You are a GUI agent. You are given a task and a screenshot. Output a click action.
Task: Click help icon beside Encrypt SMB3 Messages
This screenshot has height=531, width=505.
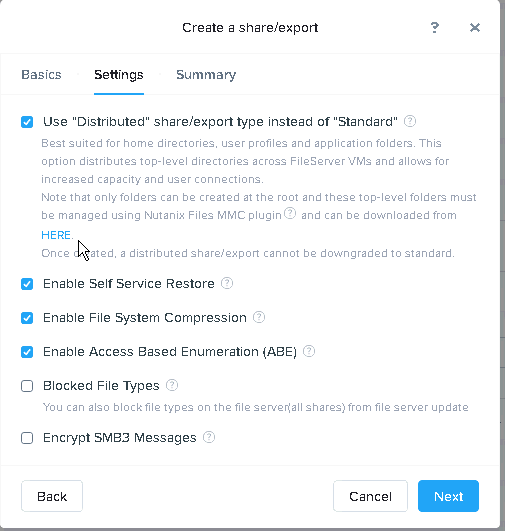(209, 437)
